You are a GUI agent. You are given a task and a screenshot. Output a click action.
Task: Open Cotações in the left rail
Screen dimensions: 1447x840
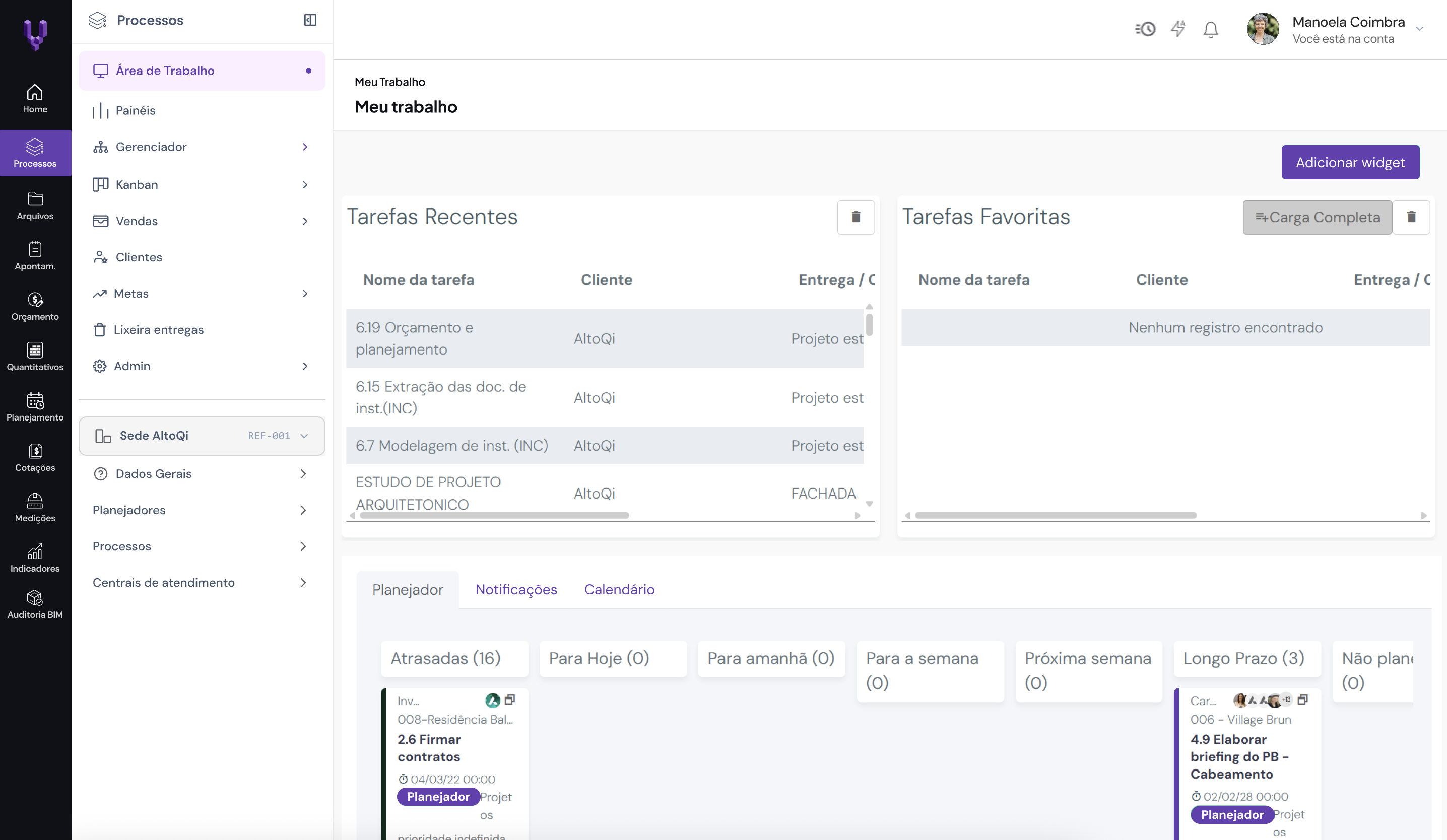point(35,458)
